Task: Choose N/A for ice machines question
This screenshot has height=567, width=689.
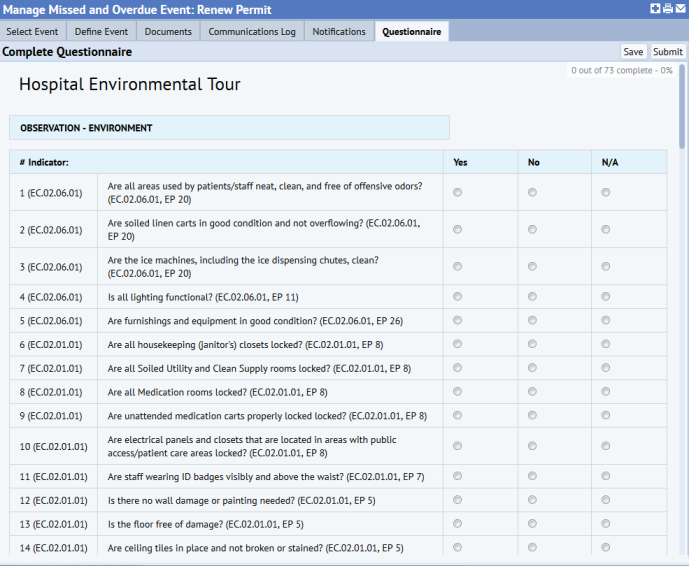Action: 606,266
